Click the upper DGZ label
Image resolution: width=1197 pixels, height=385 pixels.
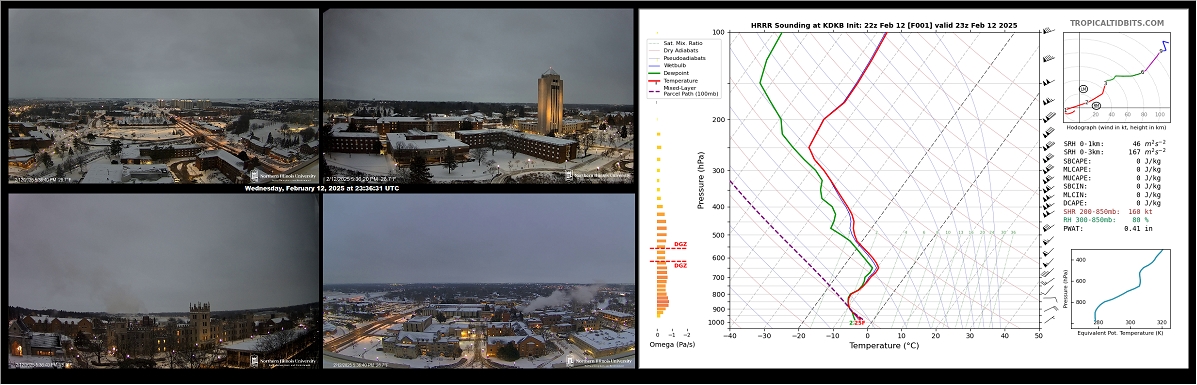681,244
